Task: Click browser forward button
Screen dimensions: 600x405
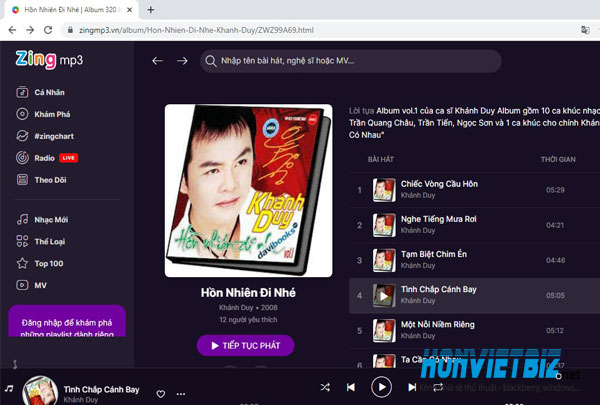Action: 30,30
